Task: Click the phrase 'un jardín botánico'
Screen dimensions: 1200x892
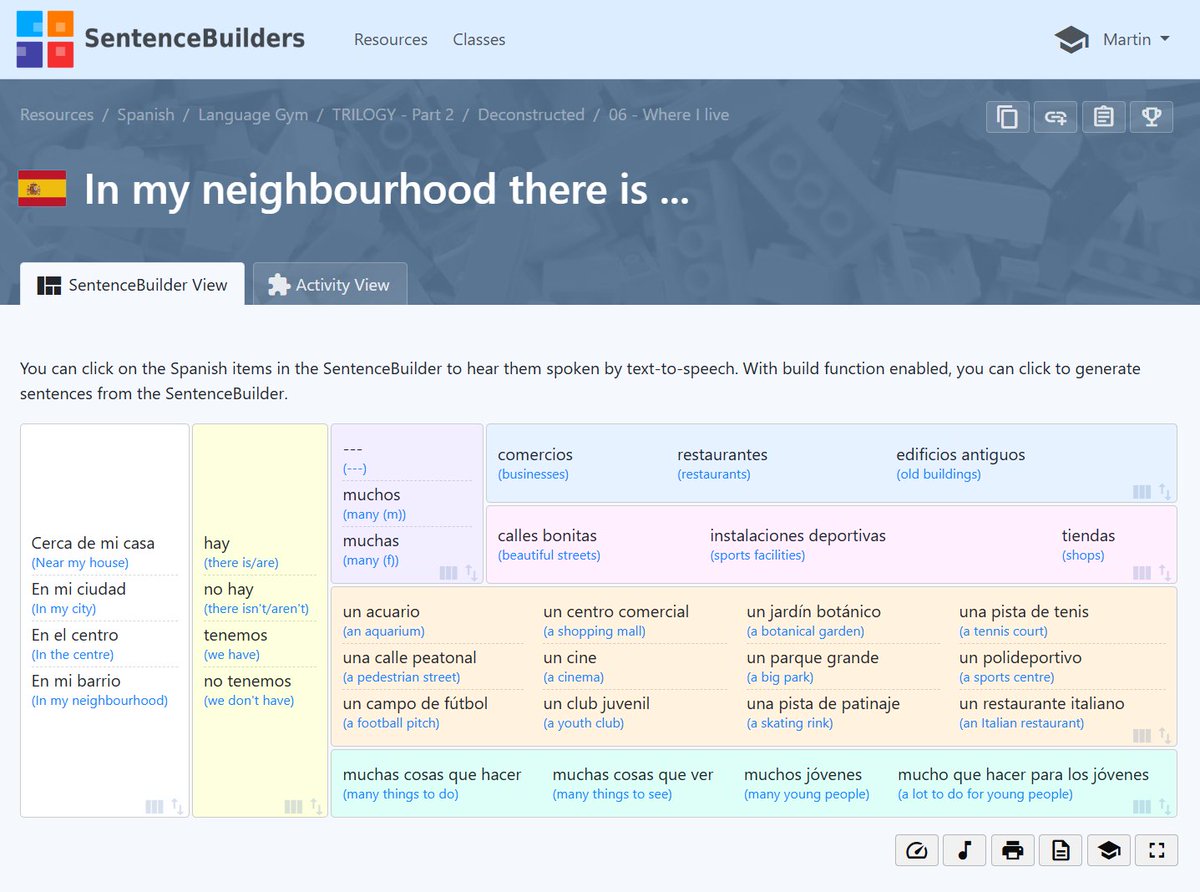Action: (814, 611)
